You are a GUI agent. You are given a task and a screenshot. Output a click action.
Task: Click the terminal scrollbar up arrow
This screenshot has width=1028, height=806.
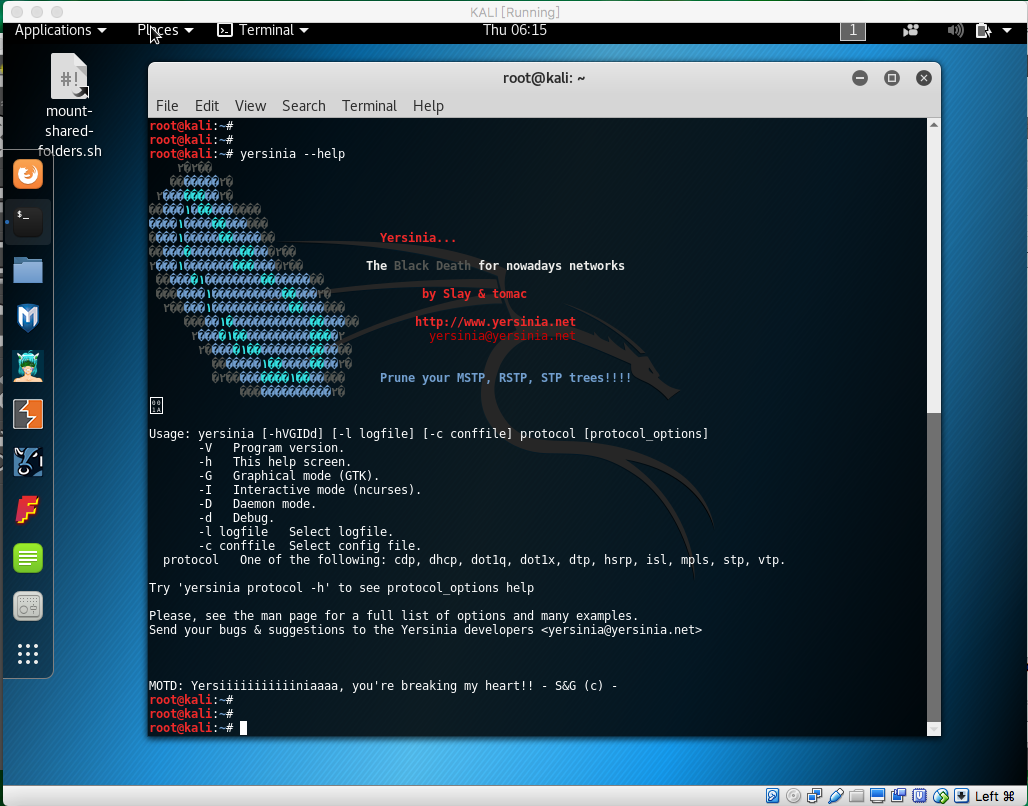(x=934, y=125)
